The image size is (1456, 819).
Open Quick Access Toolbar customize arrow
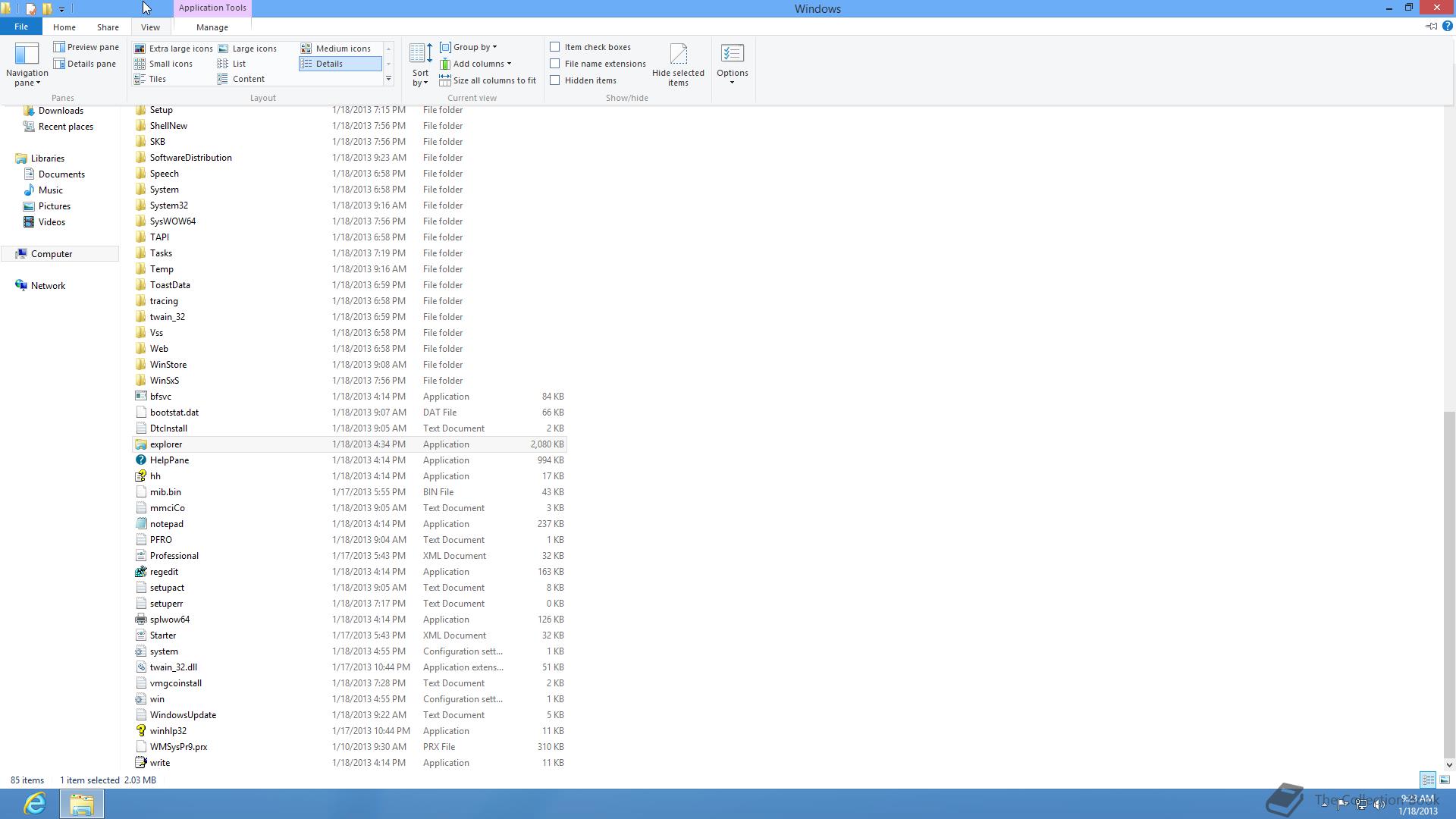click(x=61, y=9)
